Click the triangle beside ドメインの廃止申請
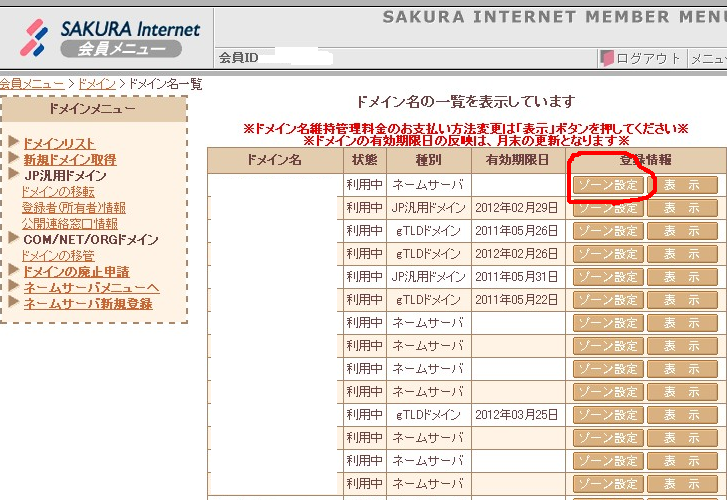The image size is (727, 500). pos(13,271)
